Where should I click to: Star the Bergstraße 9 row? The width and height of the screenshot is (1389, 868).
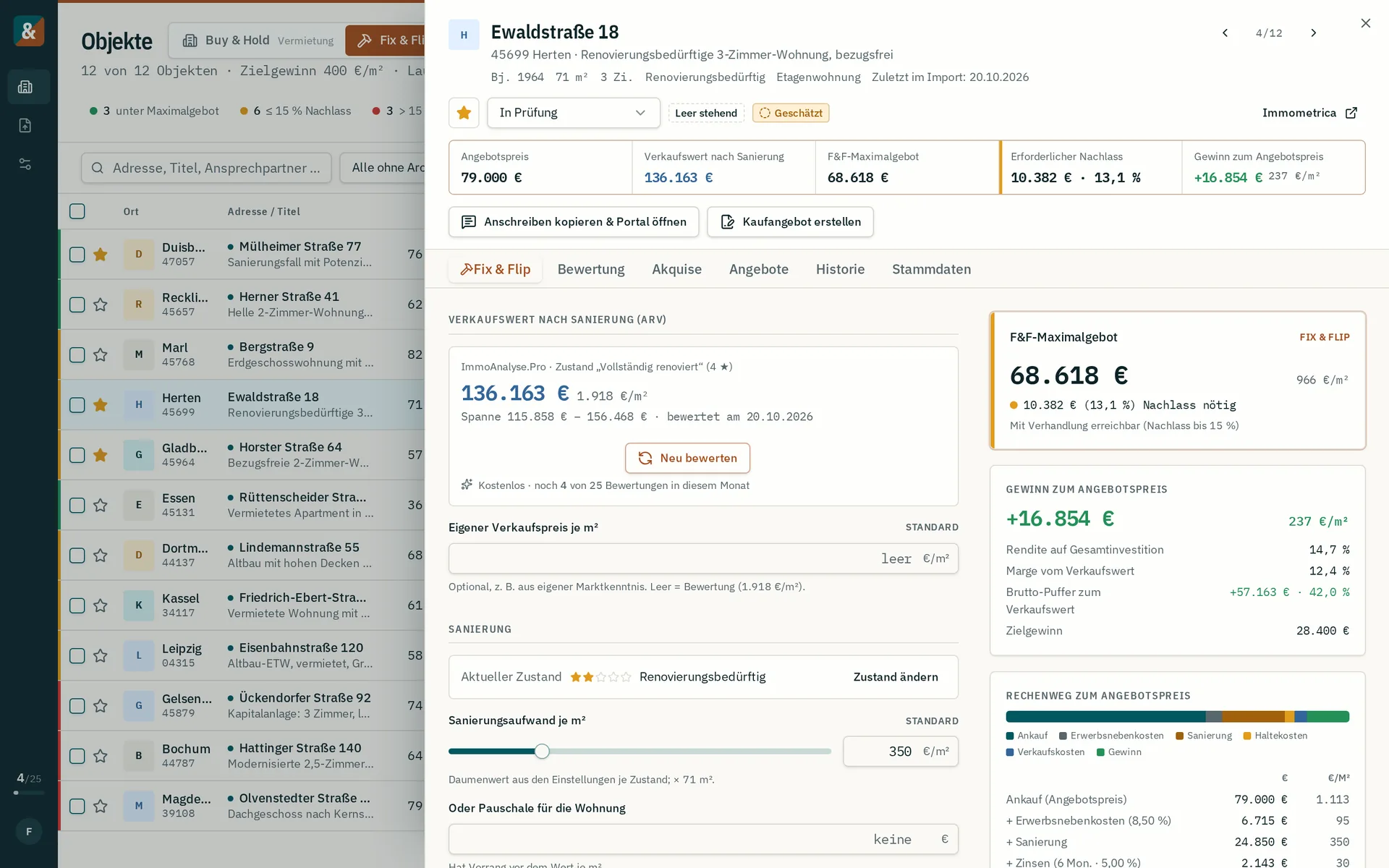[101, 354]
